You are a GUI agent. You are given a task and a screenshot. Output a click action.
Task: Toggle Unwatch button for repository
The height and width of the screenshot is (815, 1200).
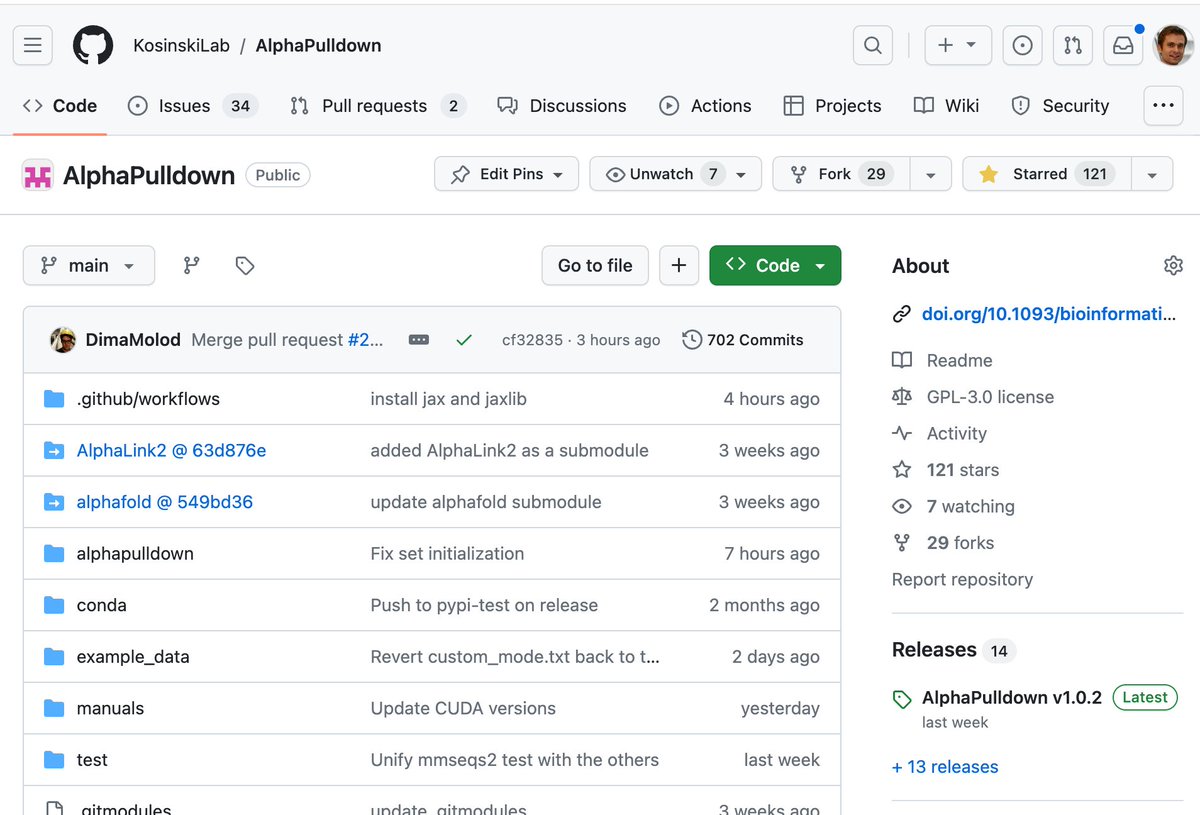tap(675, 174)
